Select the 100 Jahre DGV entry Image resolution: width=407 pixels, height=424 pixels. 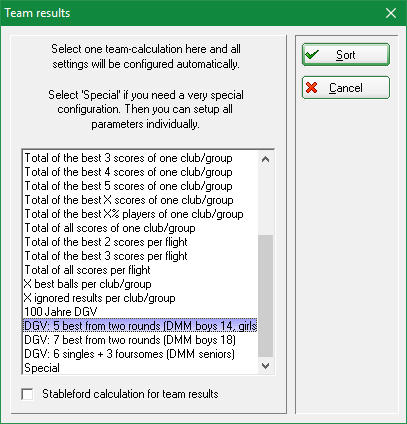[140, 312]
